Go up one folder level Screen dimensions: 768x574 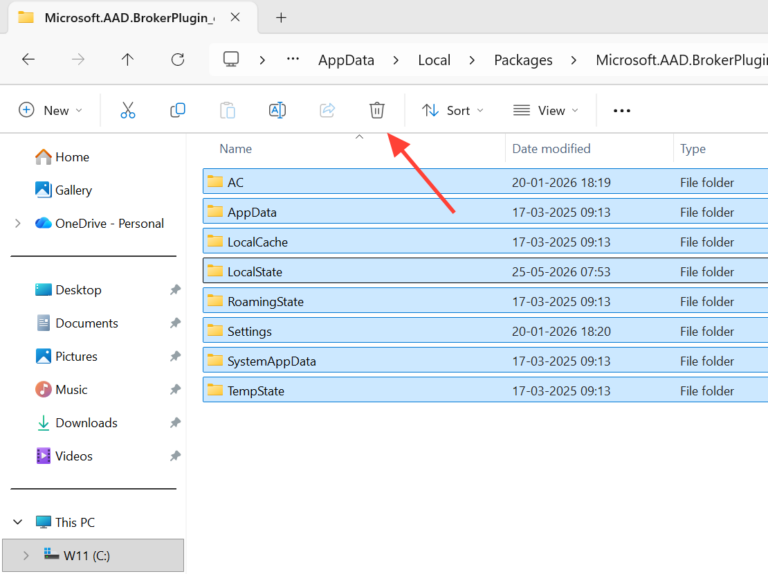(x=127, y=60)
